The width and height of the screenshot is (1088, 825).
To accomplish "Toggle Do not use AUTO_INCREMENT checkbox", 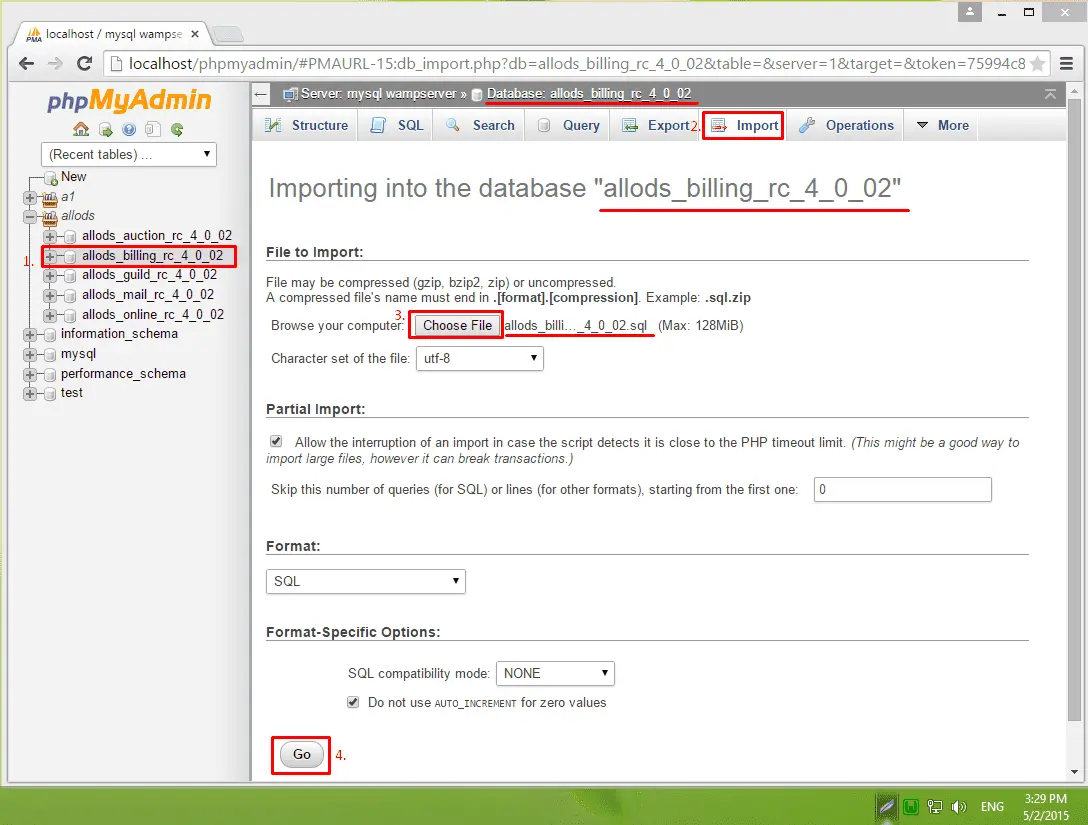I will point(353,702).
